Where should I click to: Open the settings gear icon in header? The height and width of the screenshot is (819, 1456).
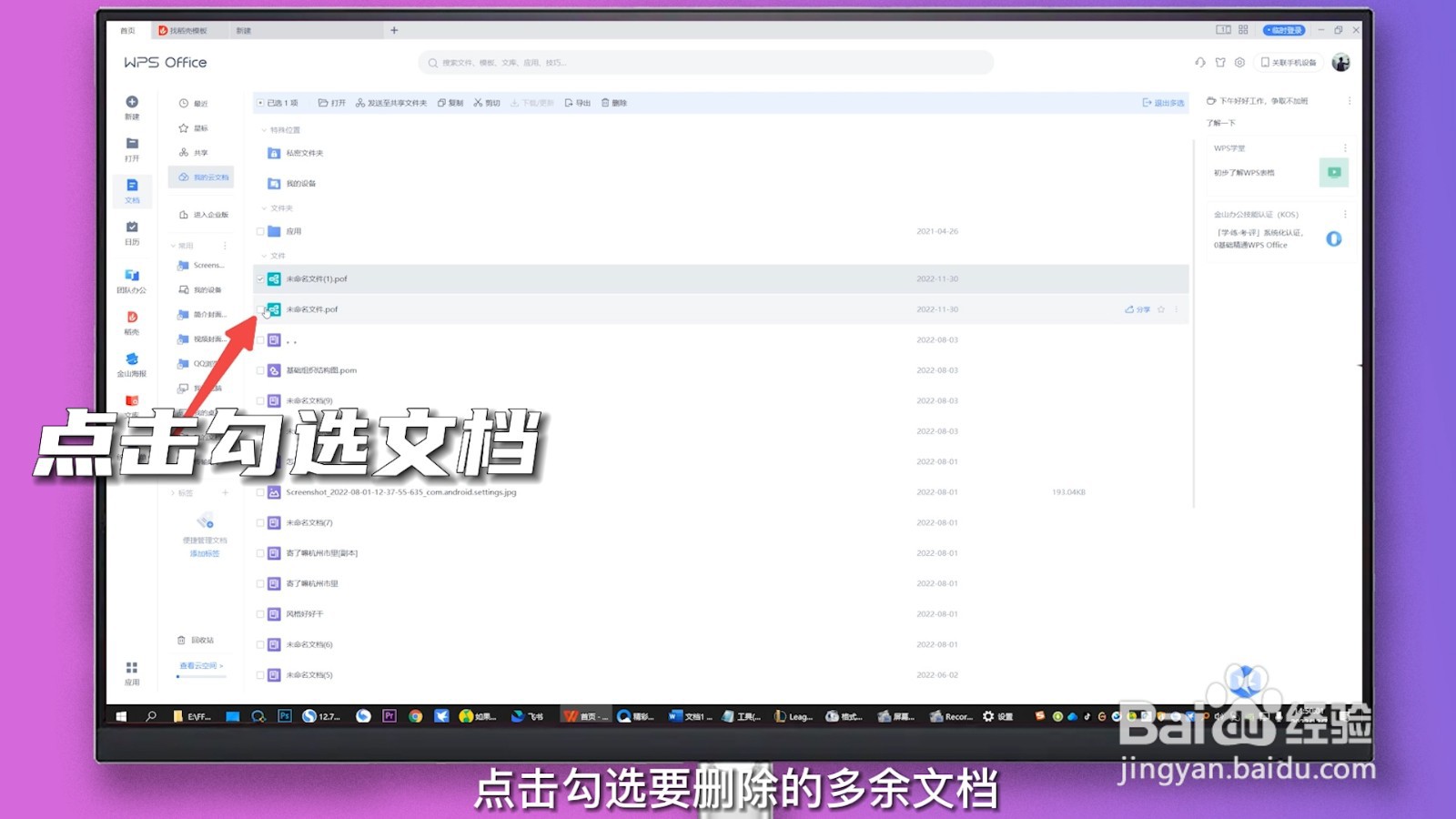click(1239, 63)
